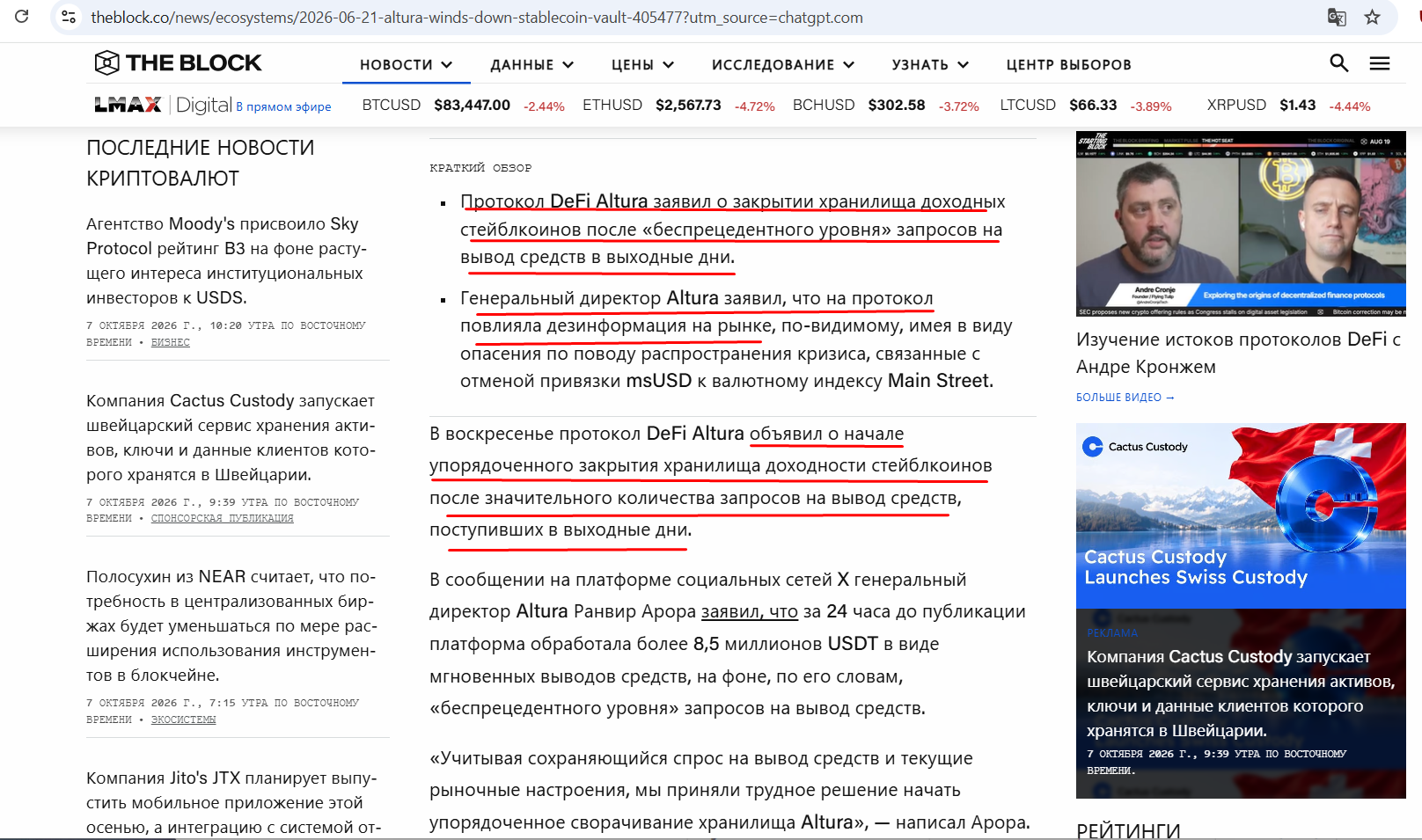Click the ad headline about Cactus Custody

1241,693
